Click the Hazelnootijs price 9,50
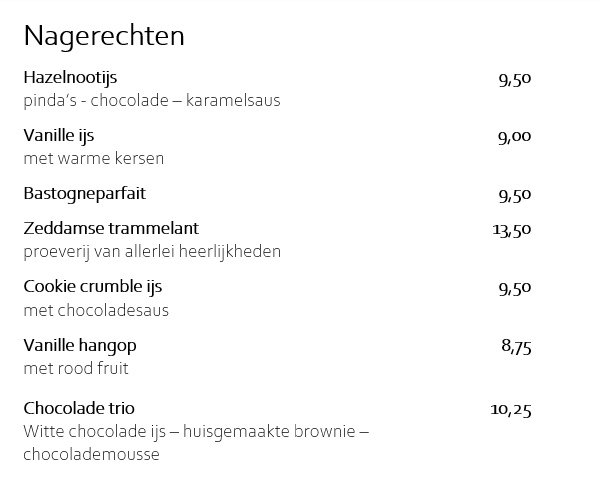Viewport: 603px width, 488px height. point(514,79)
